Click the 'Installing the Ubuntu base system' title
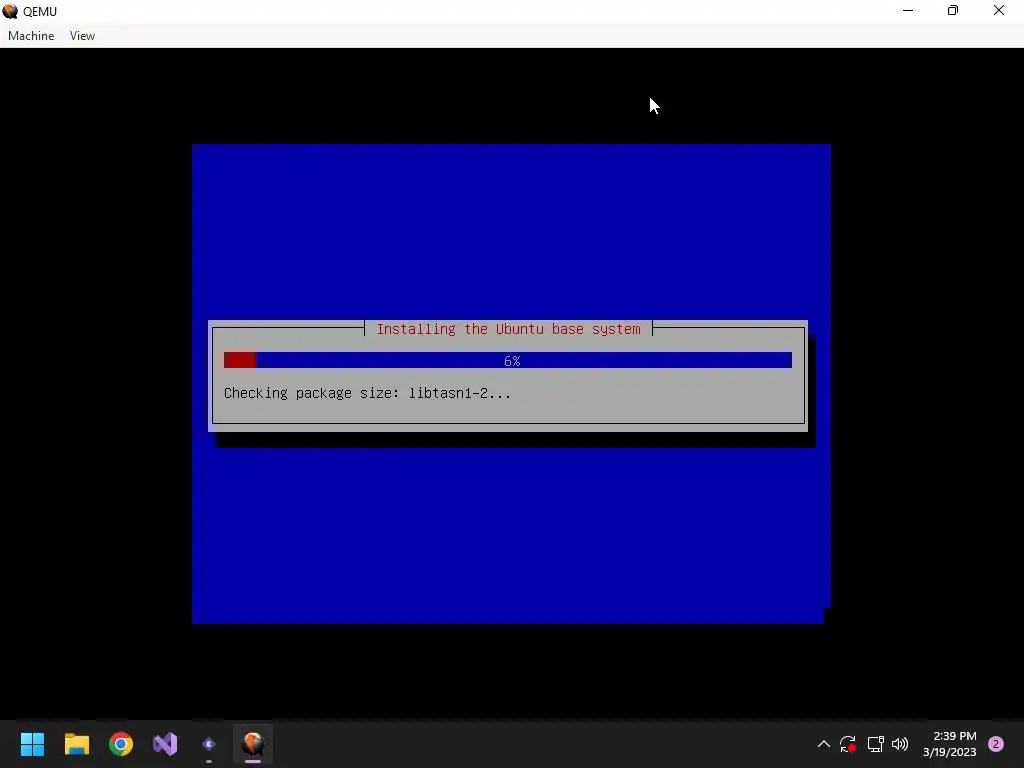The image size is (1024, 768). pyautogui.click(x=508, y=329)
